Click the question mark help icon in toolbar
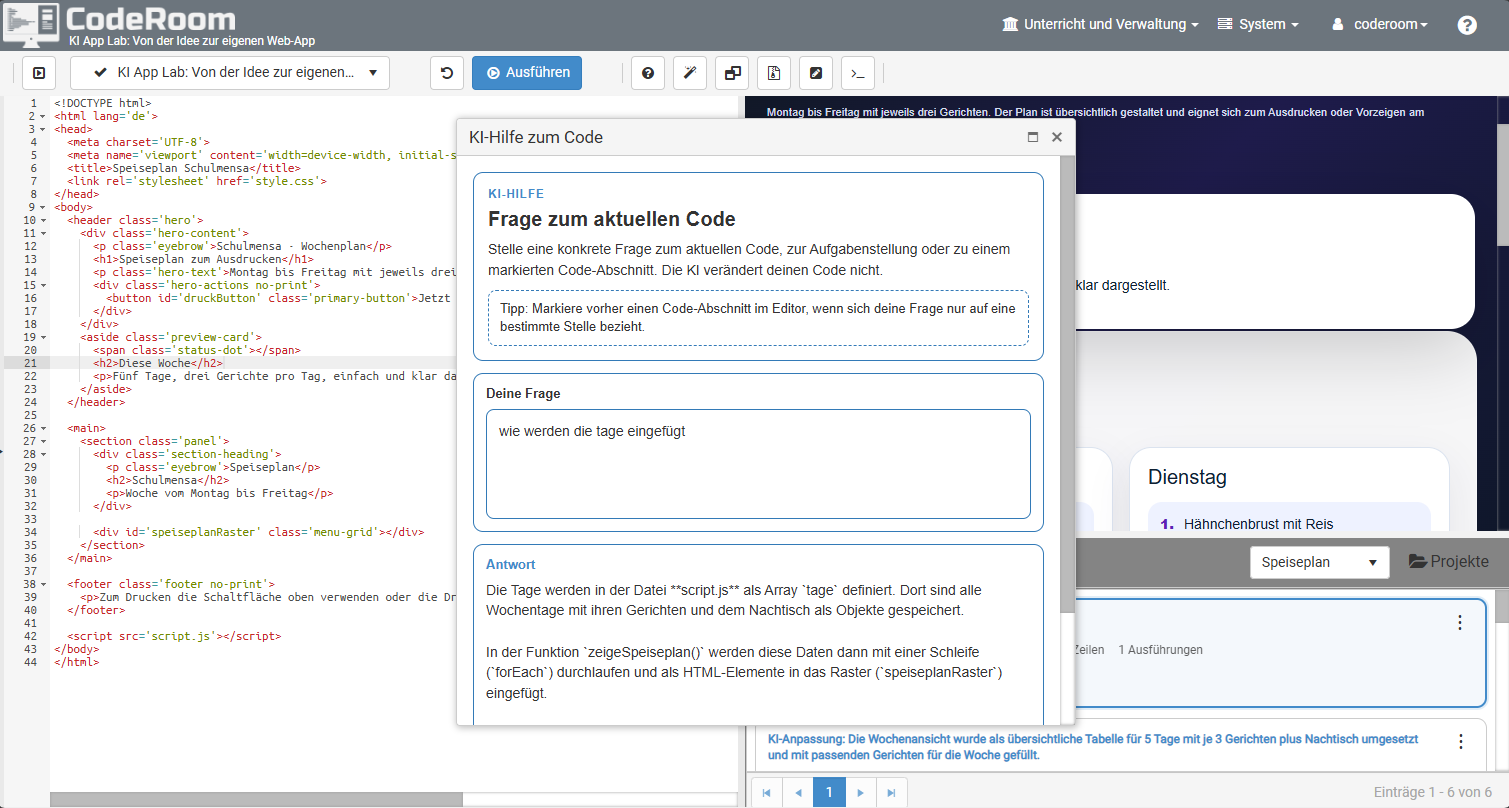The width and height of the screenshot is (1509, 808). click(648, 73)
